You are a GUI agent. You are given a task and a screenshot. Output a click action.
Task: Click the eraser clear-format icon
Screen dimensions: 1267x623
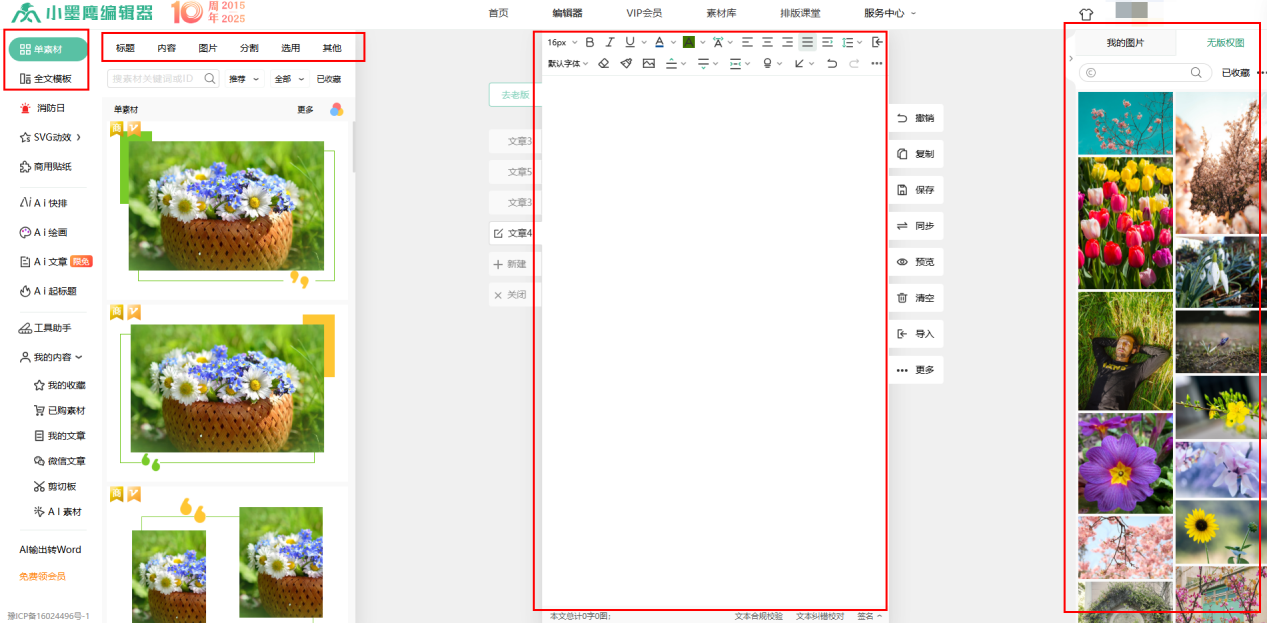point(603,63)
